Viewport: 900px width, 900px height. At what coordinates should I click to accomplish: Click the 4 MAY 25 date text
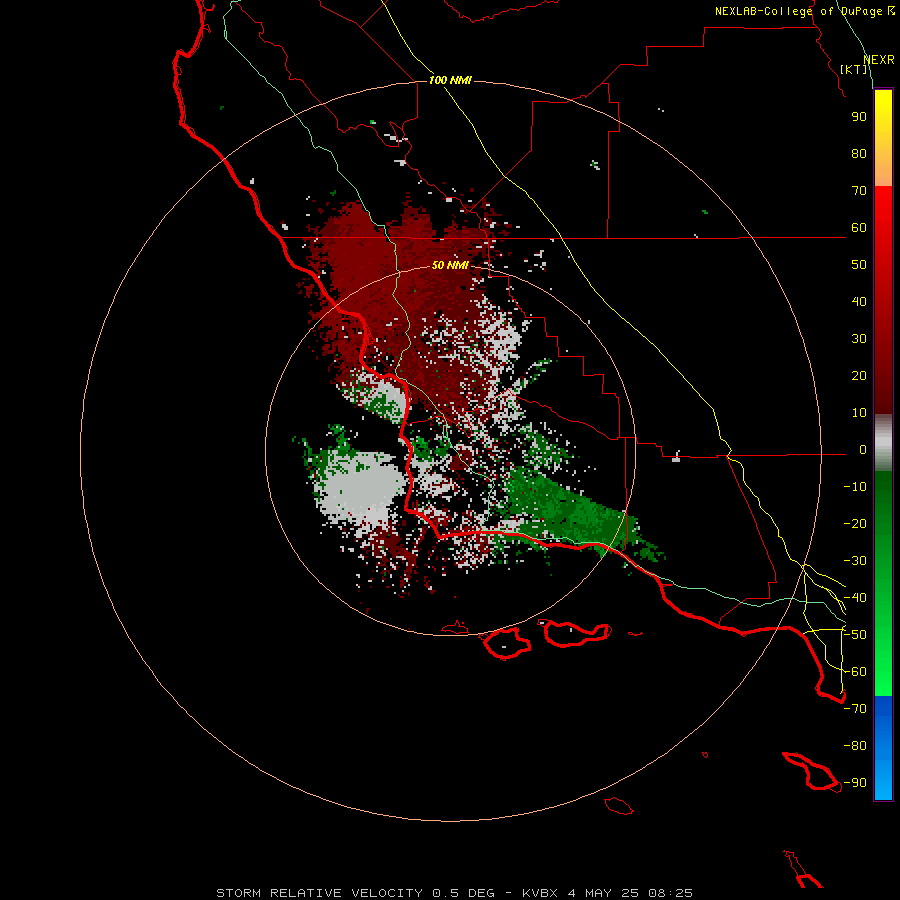(x=603, y=893)
